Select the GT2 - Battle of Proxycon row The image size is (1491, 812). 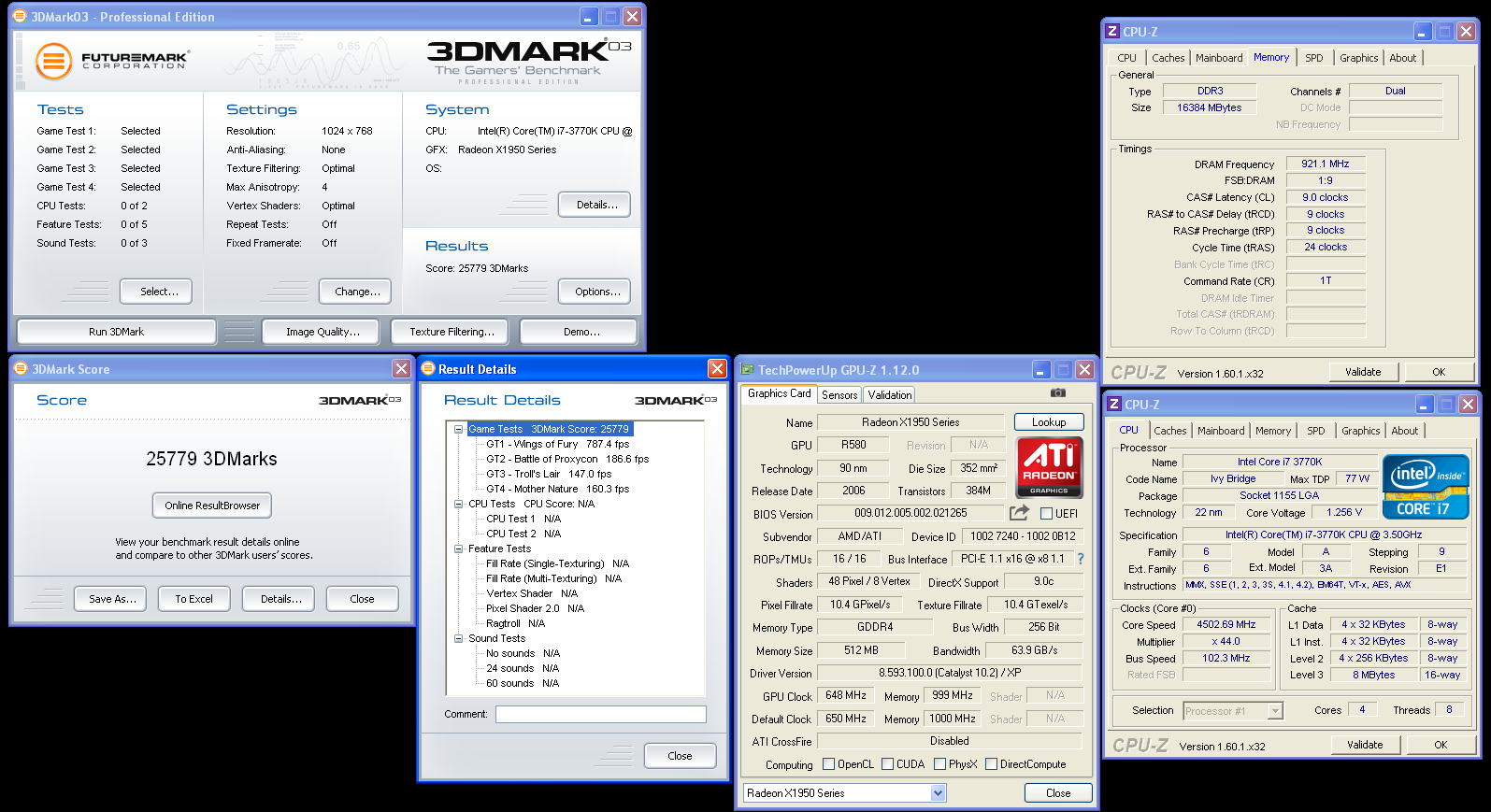[567, 460]
